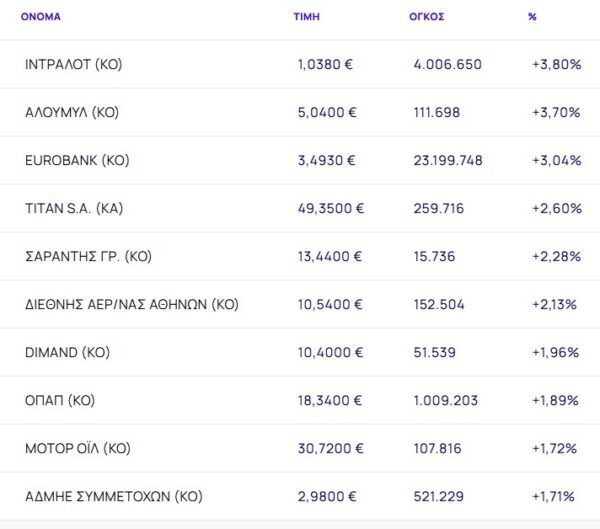Open the EUROBANK (ΚΟ) stock name

coord(77,161)
